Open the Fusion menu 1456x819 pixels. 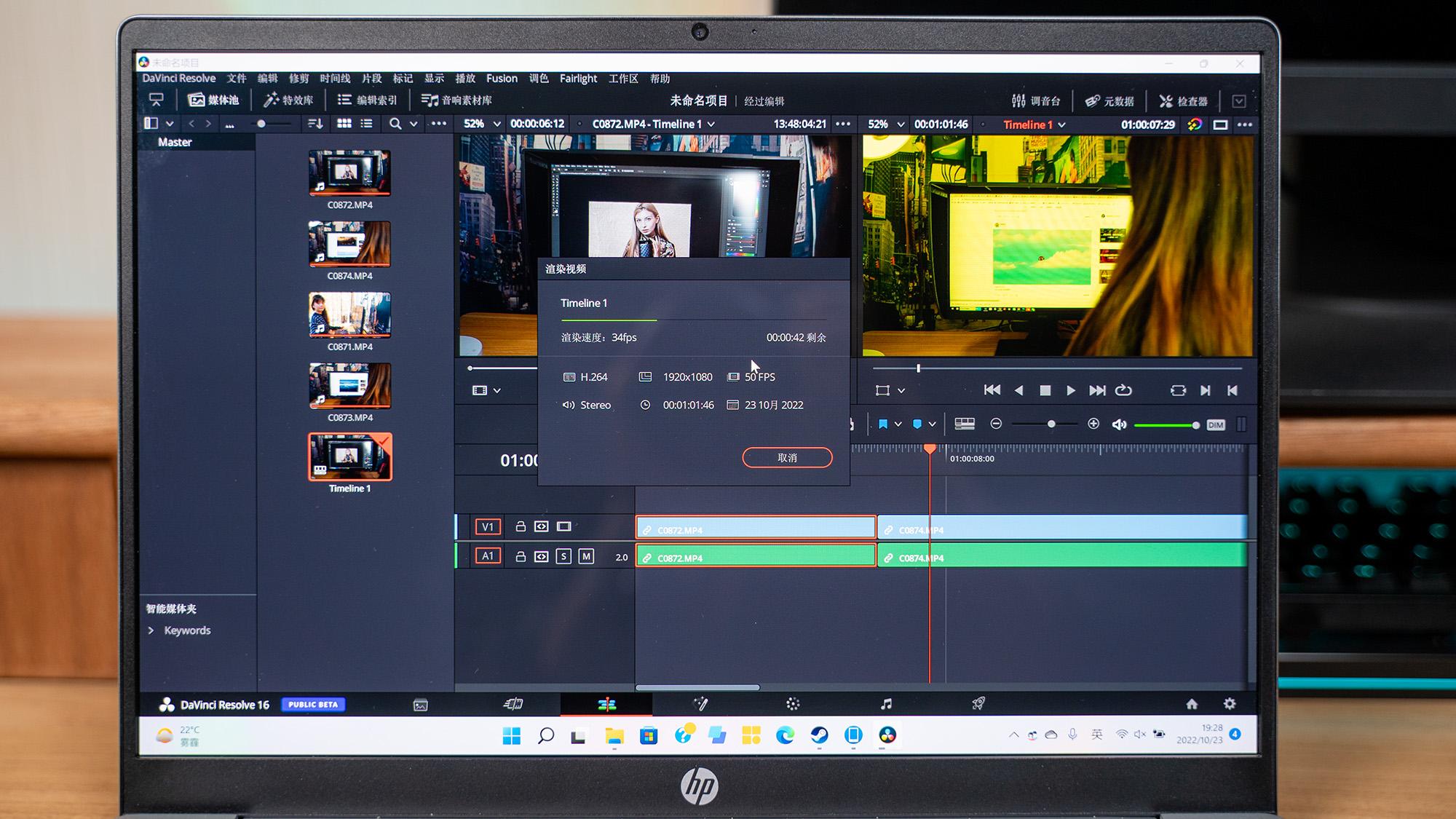click(x=502, y=79)
